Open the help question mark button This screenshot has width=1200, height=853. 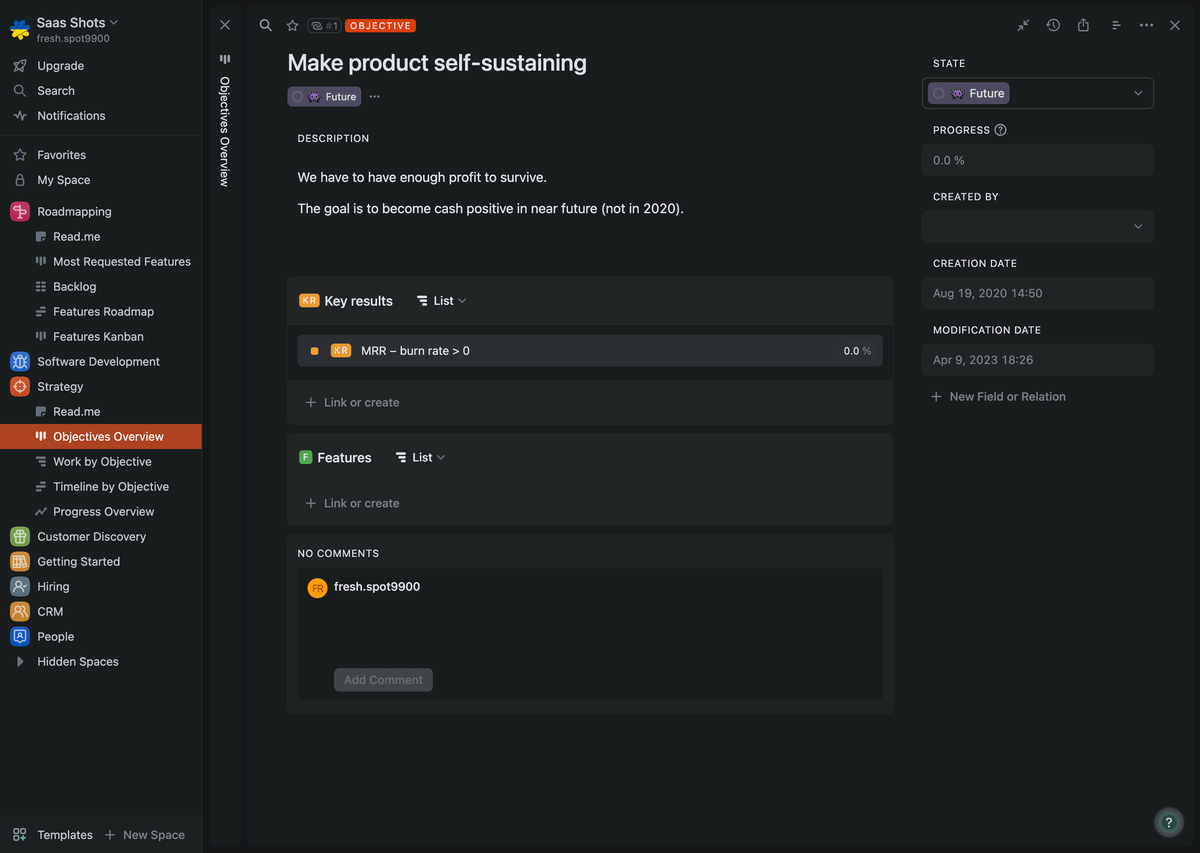point(1168,822)
